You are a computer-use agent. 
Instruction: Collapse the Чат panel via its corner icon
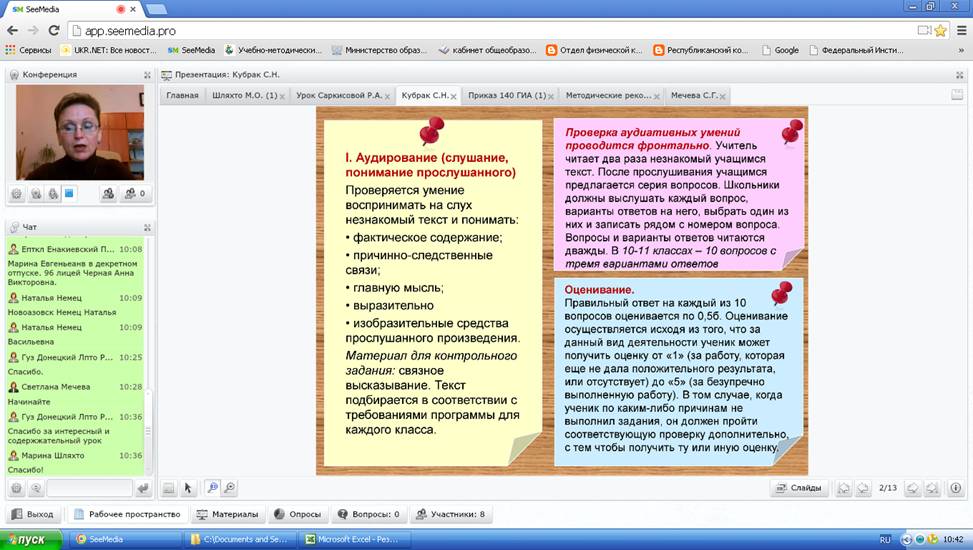tap(147, 227)
